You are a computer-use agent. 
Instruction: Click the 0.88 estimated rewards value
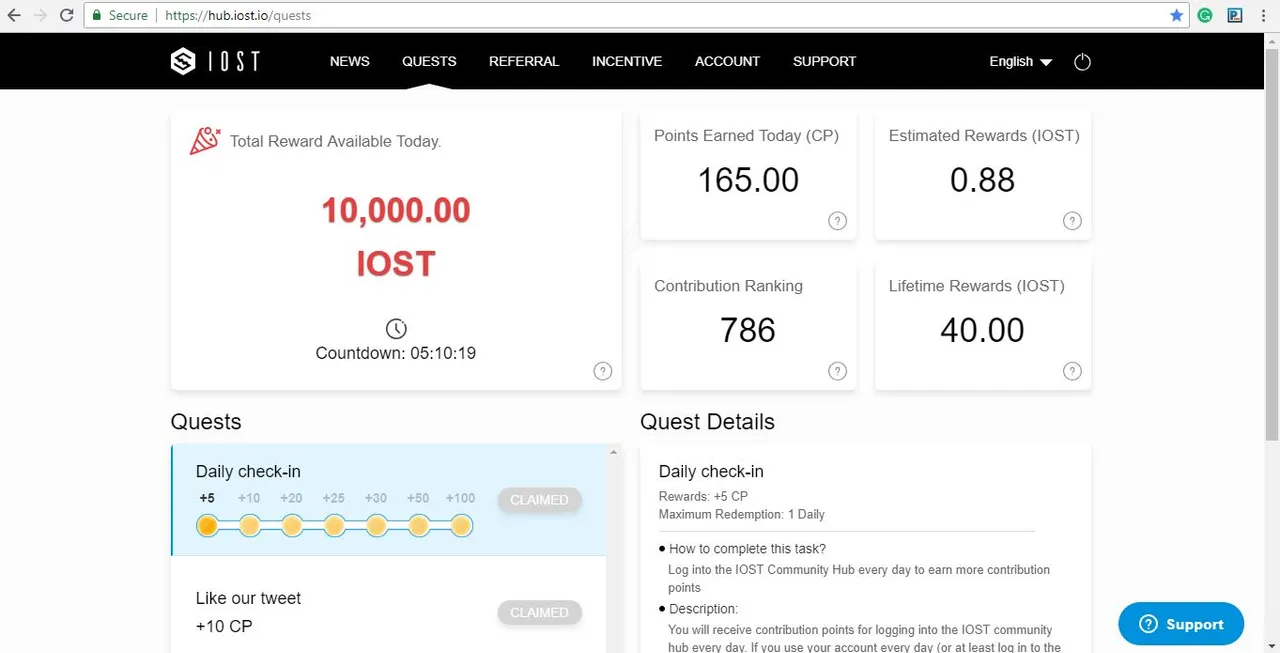point(982,180)
